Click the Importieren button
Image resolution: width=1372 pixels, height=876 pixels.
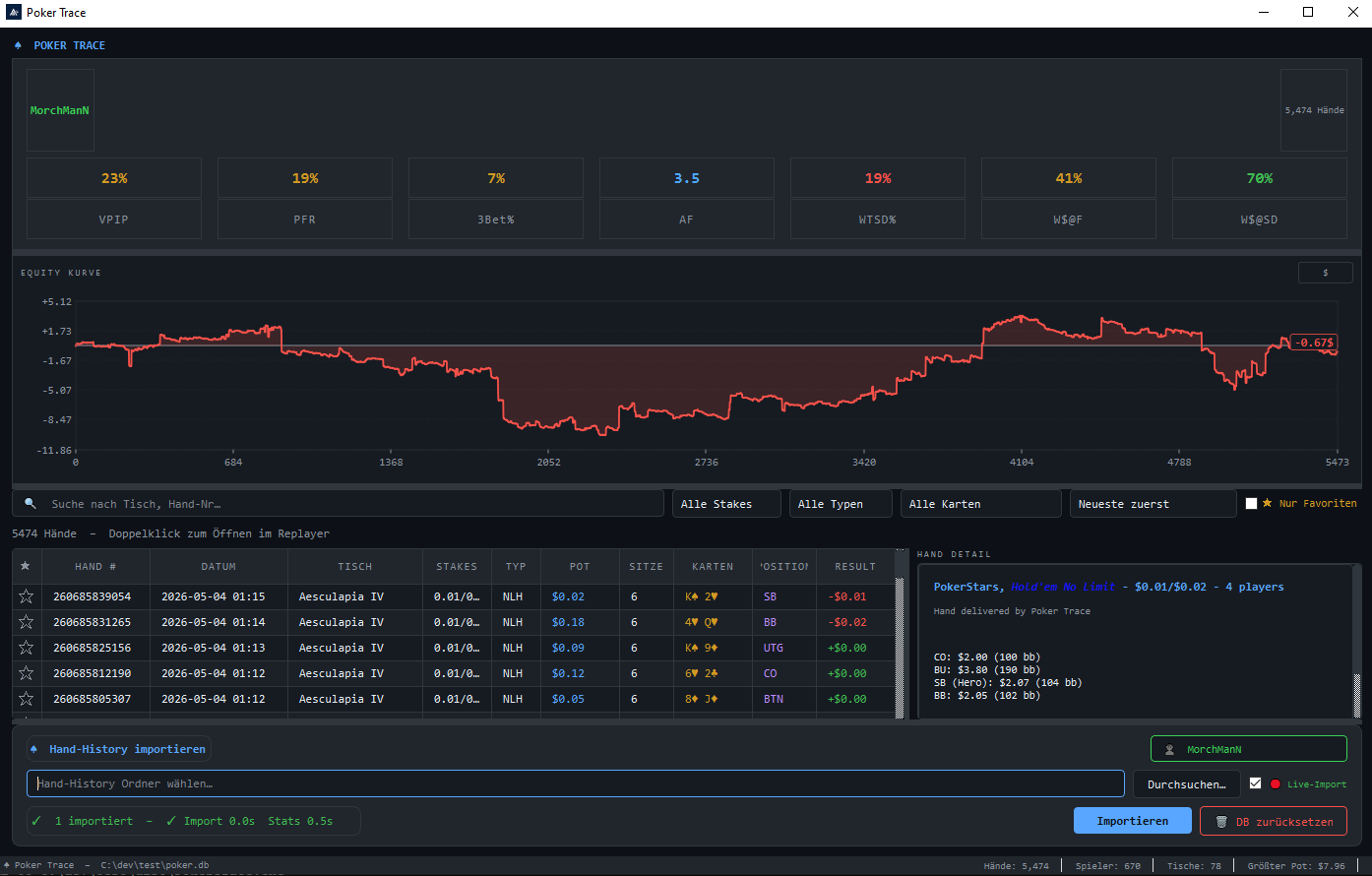click(1132, 821)
